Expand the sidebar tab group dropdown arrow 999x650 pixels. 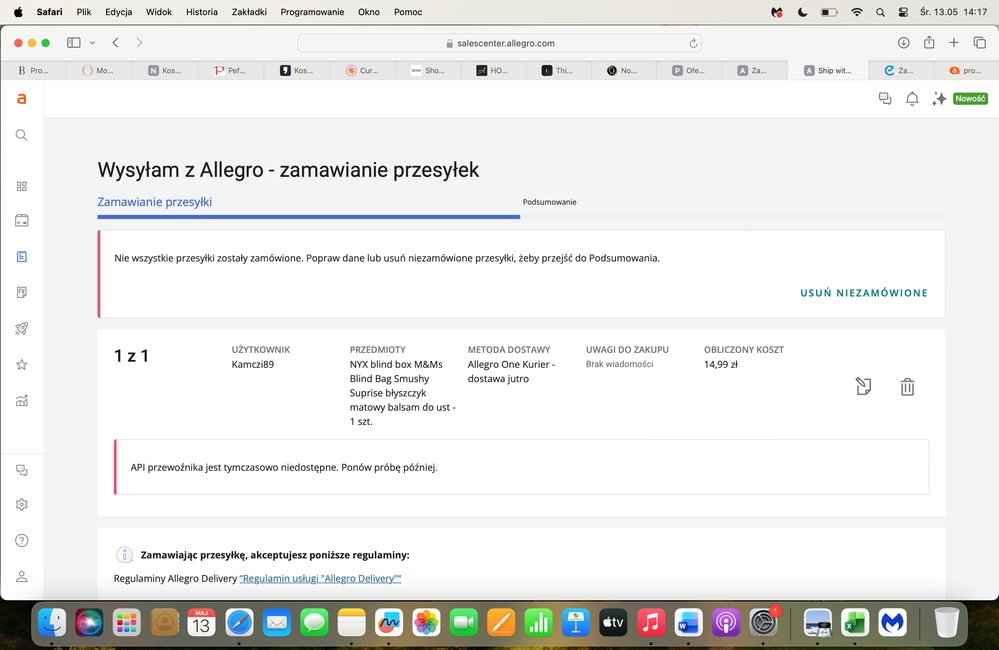[x=92, y=43]
